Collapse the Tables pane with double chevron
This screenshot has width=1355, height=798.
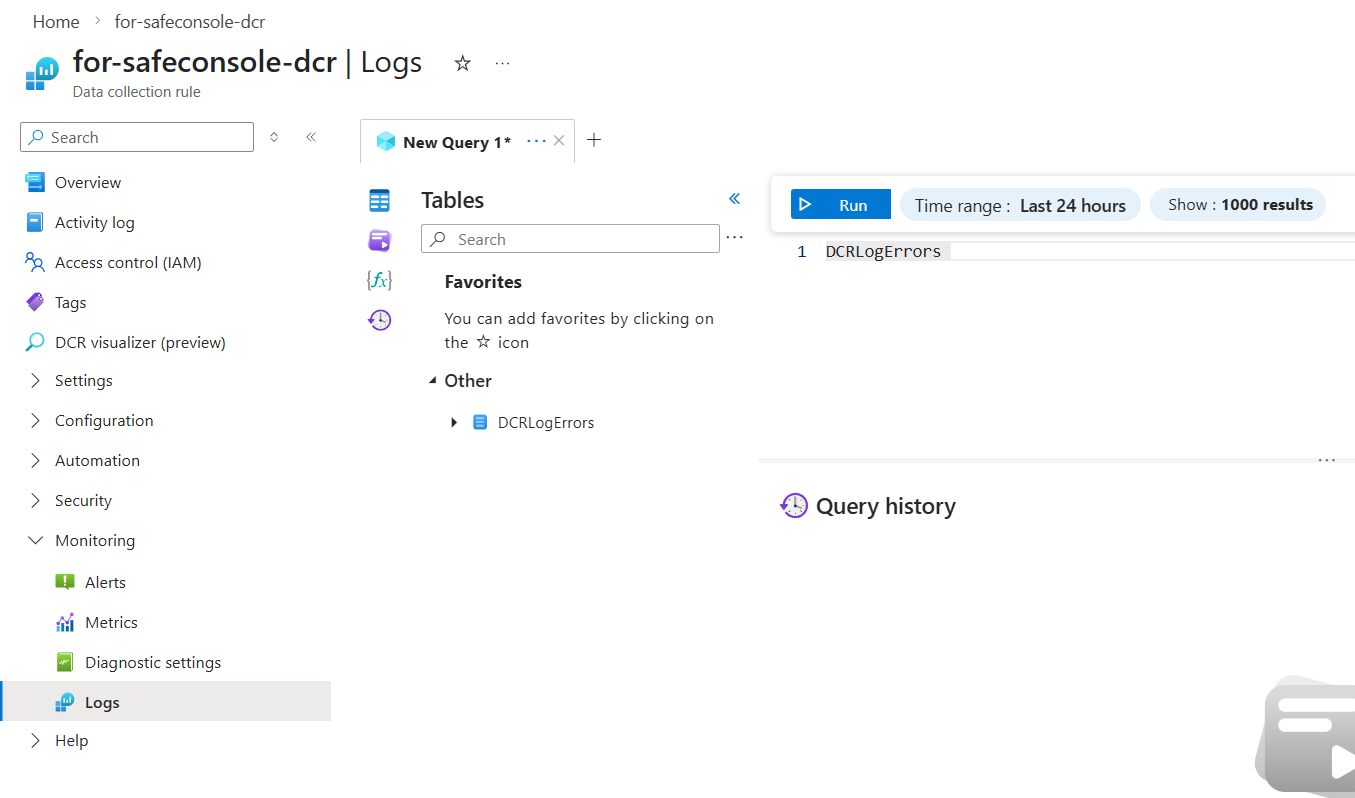pos(734,199)
